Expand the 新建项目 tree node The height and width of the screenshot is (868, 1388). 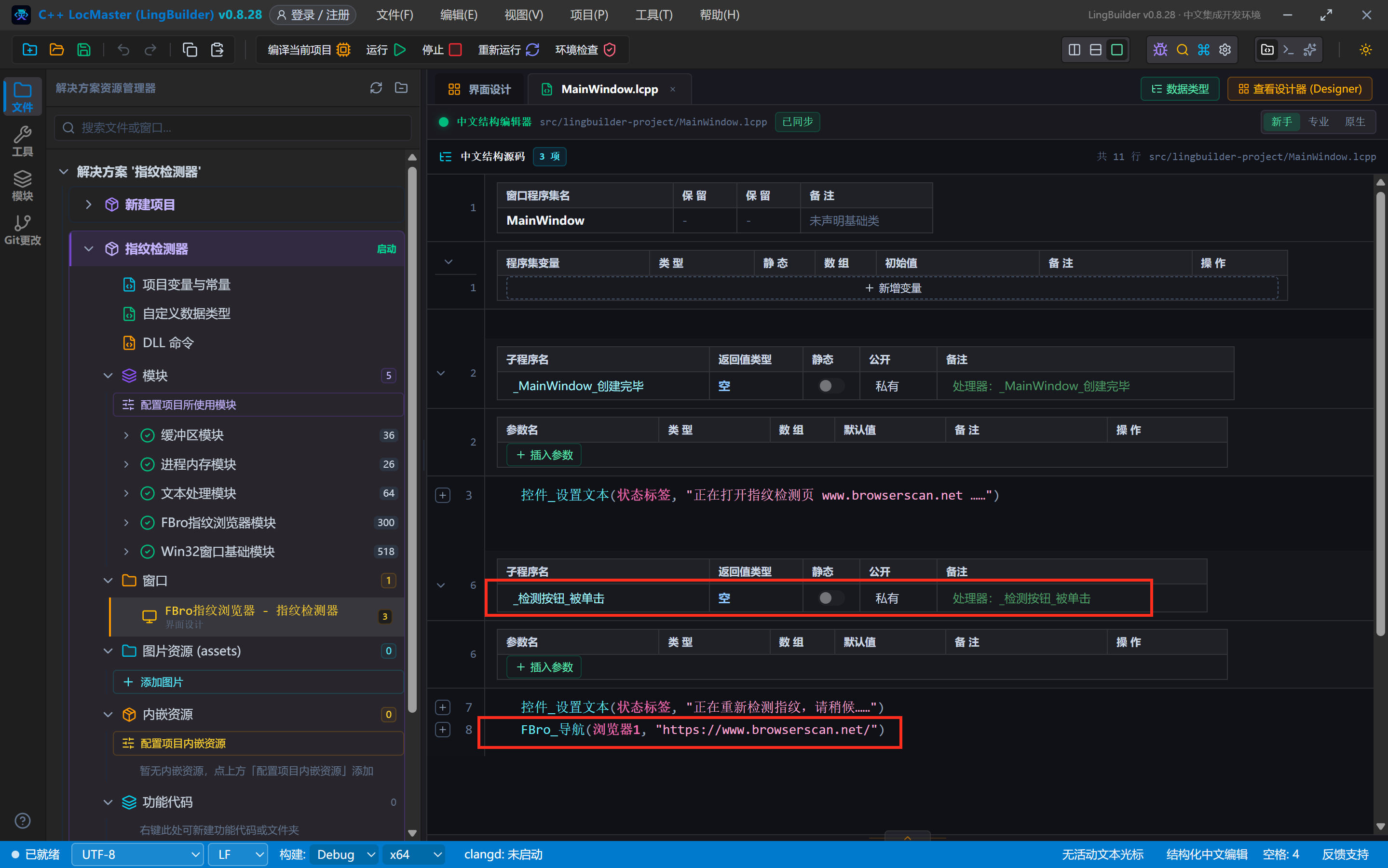(88, 204)
